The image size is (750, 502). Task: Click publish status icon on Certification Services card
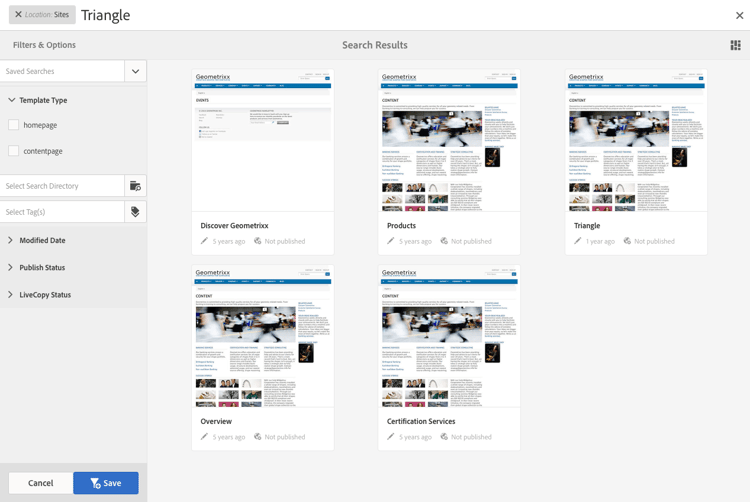click(444, 437)
